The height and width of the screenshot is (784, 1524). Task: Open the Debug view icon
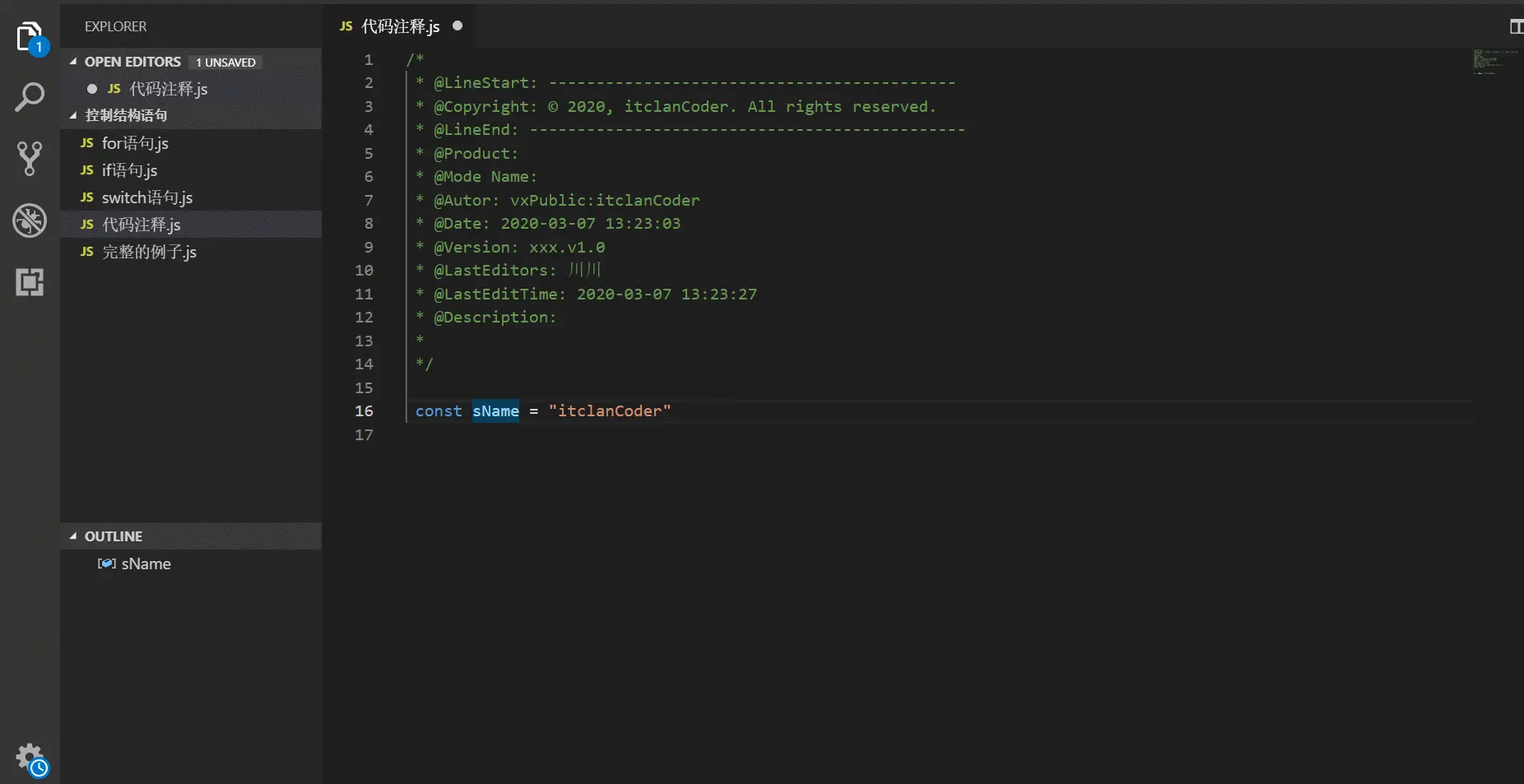pos(30,220)
